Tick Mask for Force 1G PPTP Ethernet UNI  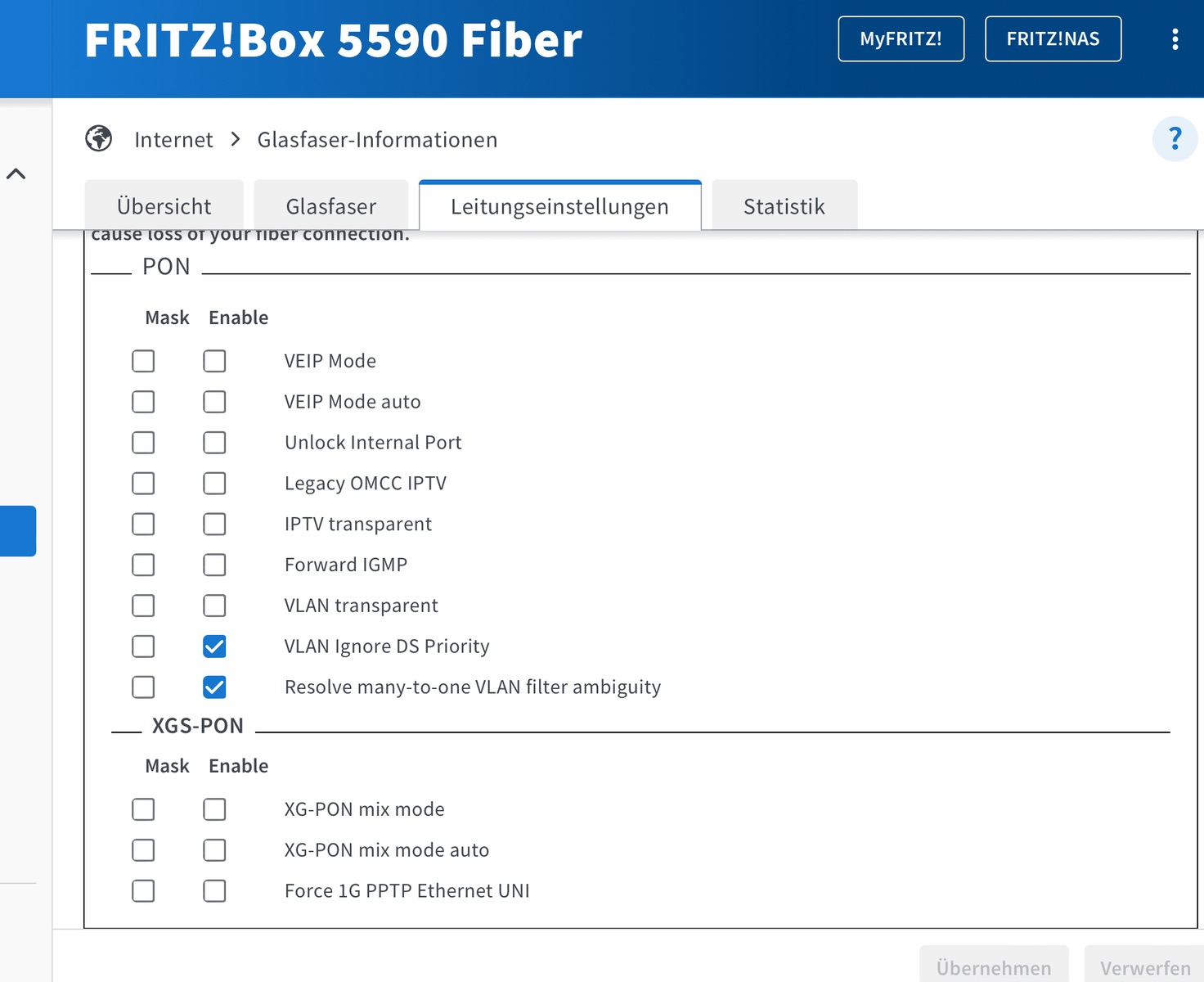(143, 891)
